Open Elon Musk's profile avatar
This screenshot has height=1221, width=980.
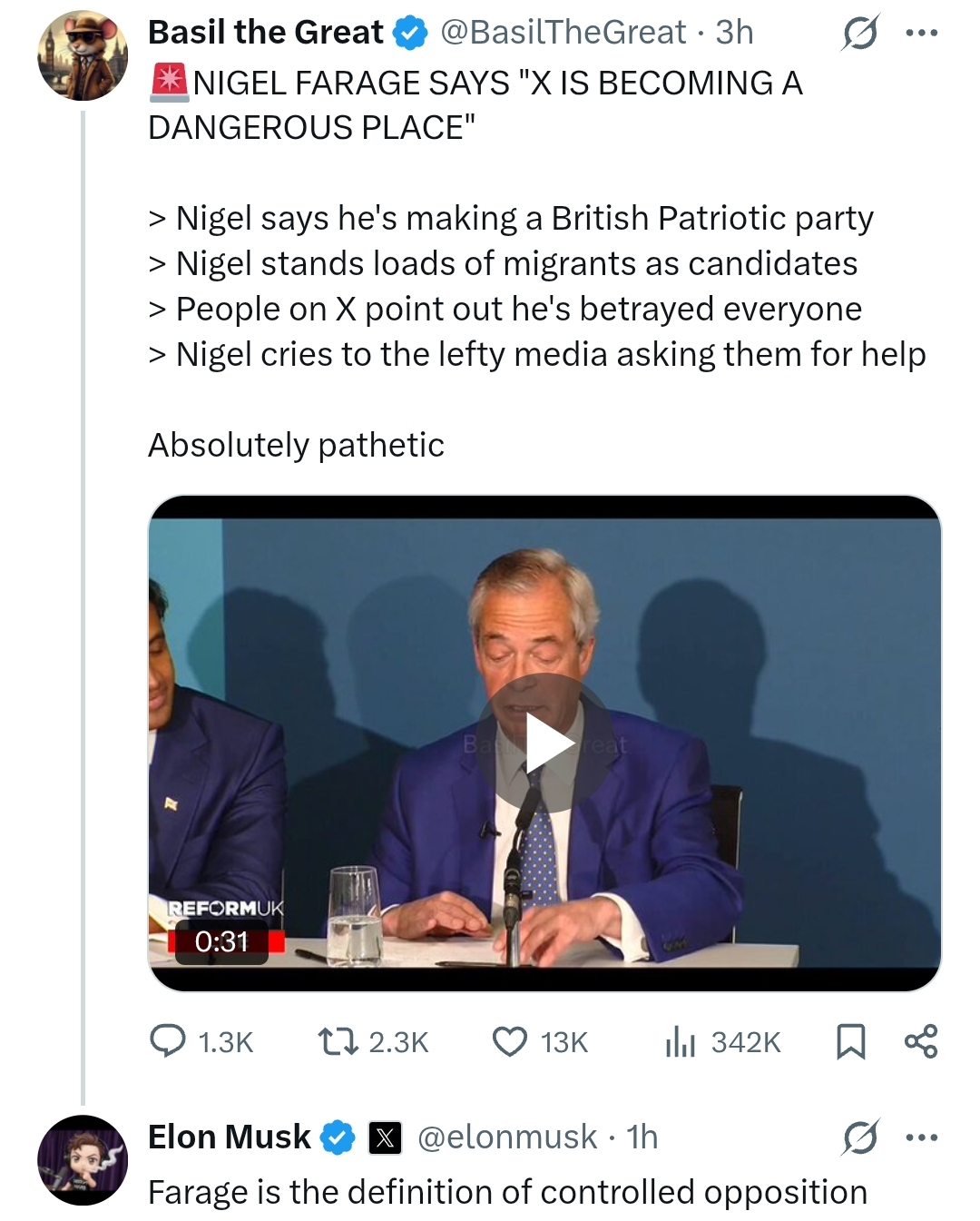(x=83, y=1160)
